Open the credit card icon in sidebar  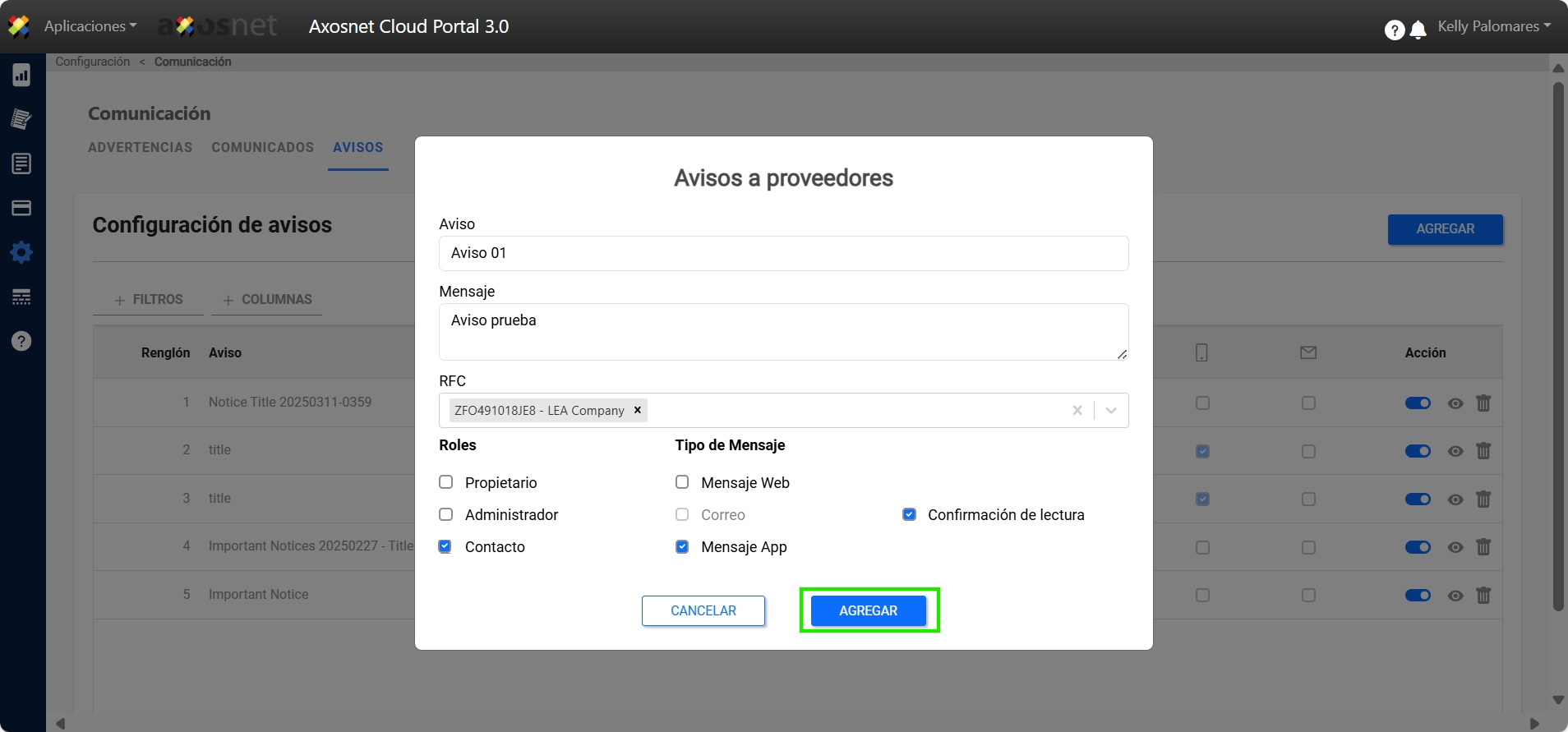tap(21, 208)
